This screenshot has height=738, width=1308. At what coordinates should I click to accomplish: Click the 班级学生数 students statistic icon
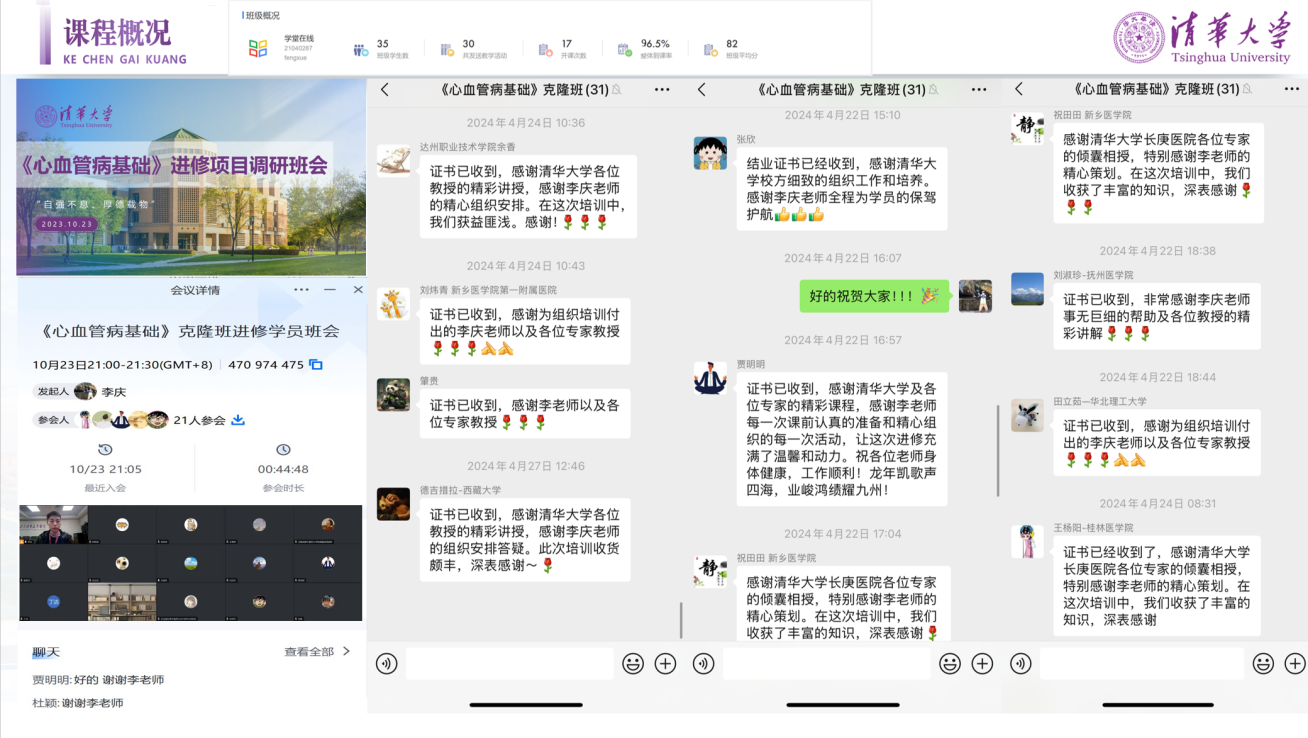point(359,47)
